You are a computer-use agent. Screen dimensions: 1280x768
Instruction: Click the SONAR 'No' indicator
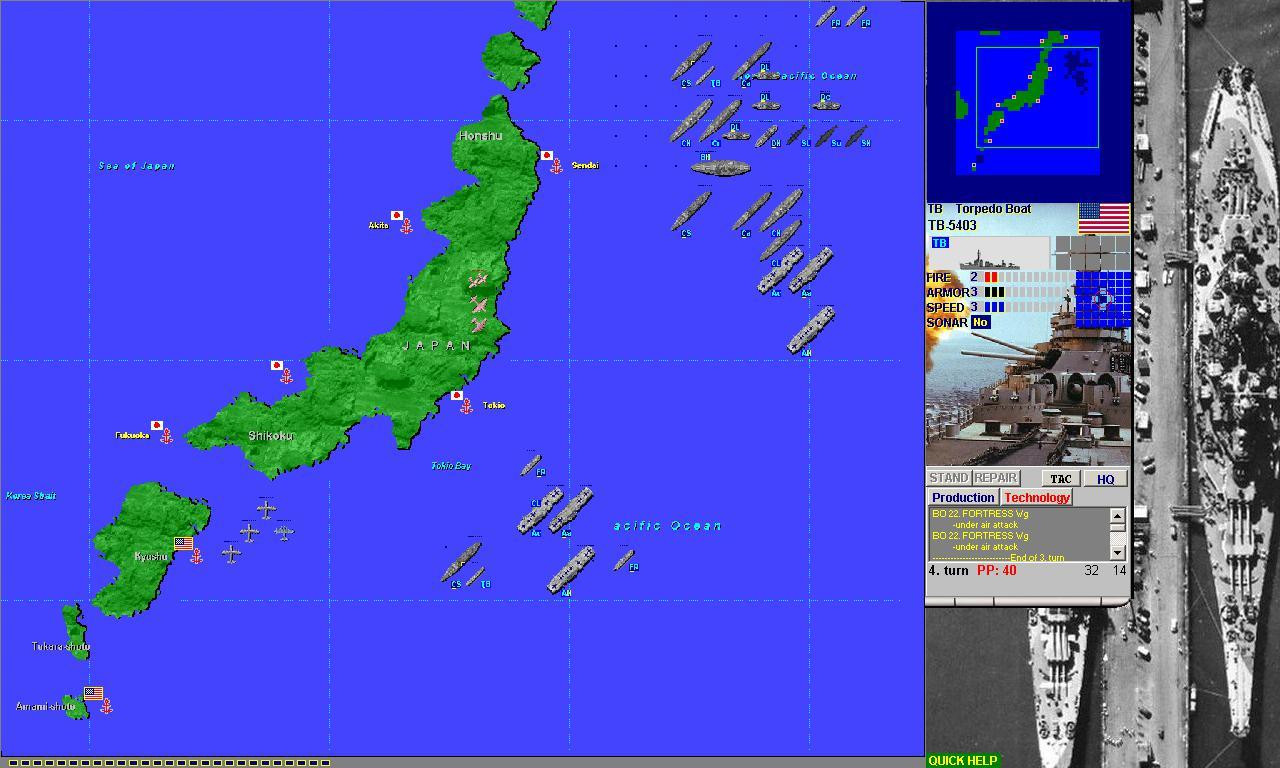(x=980, y=322)
